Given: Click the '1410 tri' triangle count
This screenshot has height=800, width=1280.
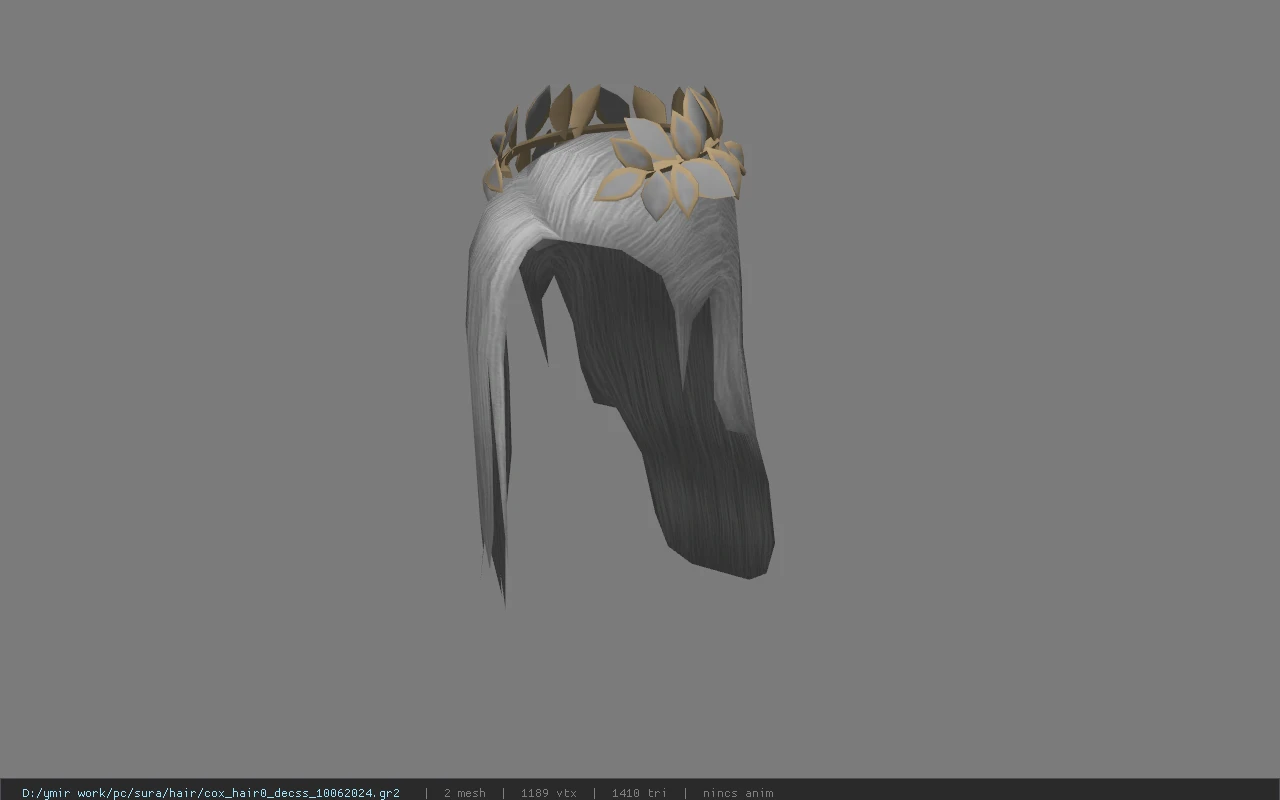Looking at the screenshot, I should point(639,793).
